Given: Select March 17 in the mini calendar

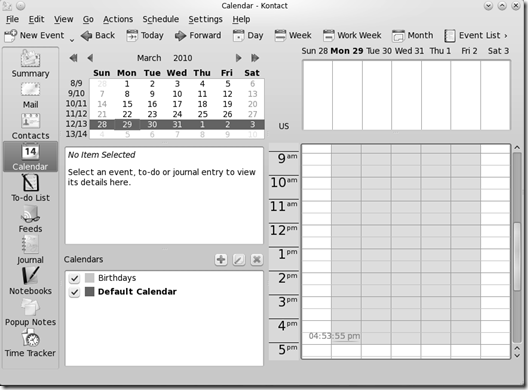Looking at the screenshot, I should [x=177, y=104].
